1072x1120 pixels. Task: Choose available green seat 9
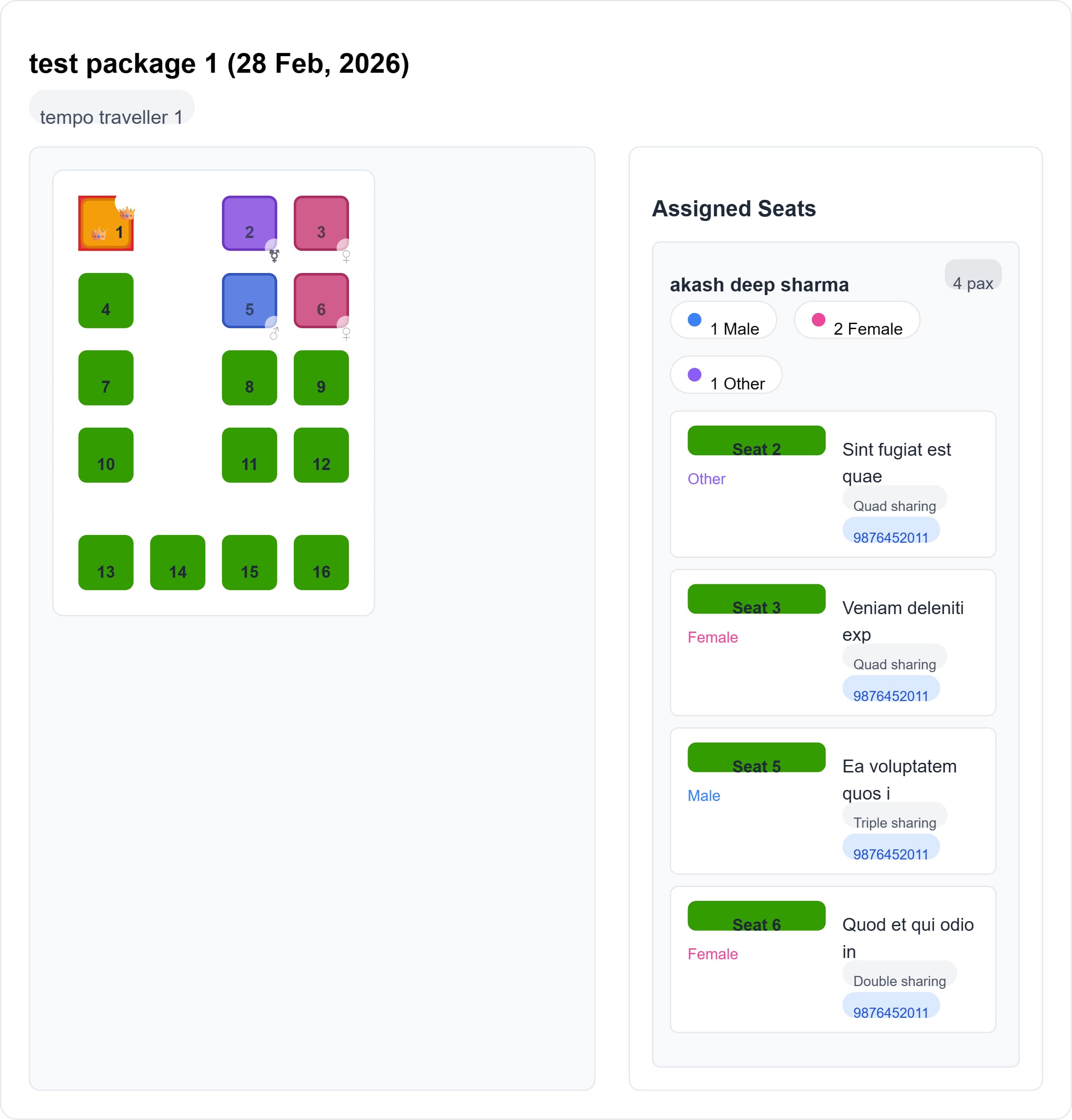(321, 377)
